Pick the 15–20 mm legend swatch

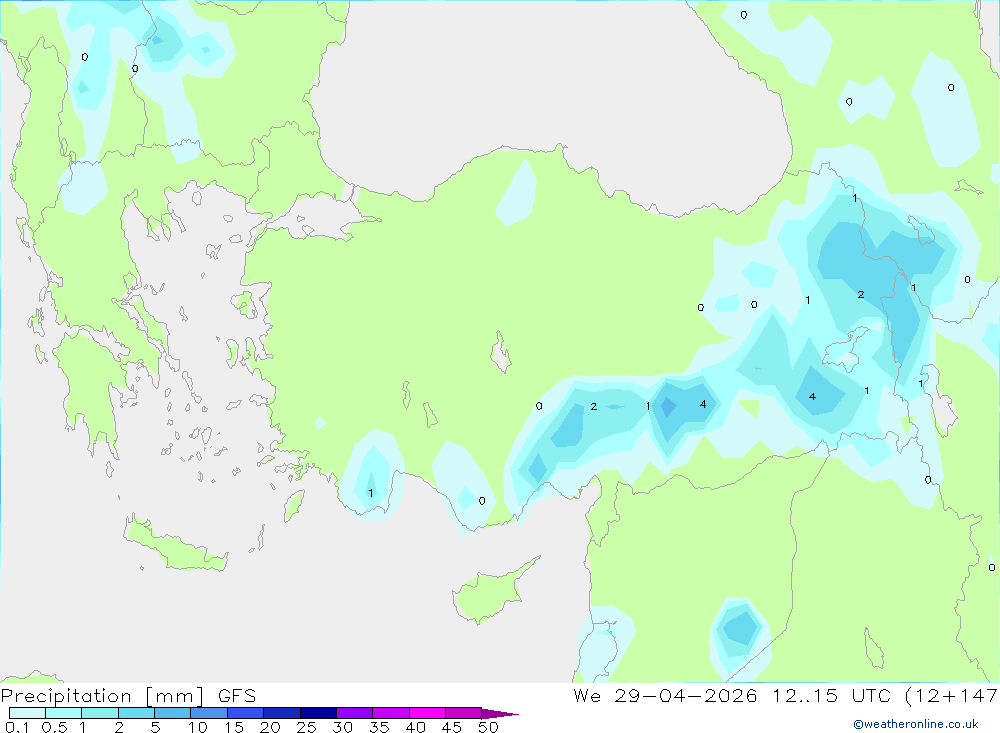pos(246,713)
